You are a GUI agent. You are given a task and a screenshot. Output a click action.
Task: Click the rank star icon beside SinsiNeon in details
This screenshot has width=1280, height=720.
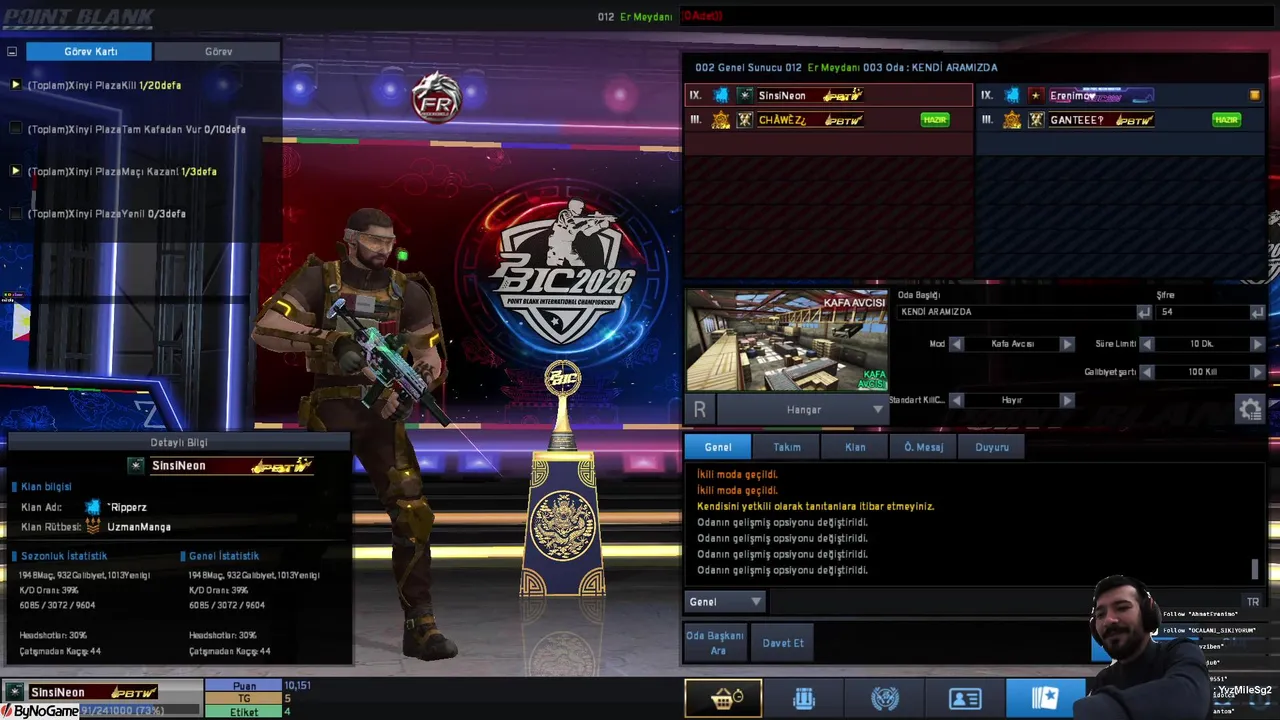(x=136, y=465)
